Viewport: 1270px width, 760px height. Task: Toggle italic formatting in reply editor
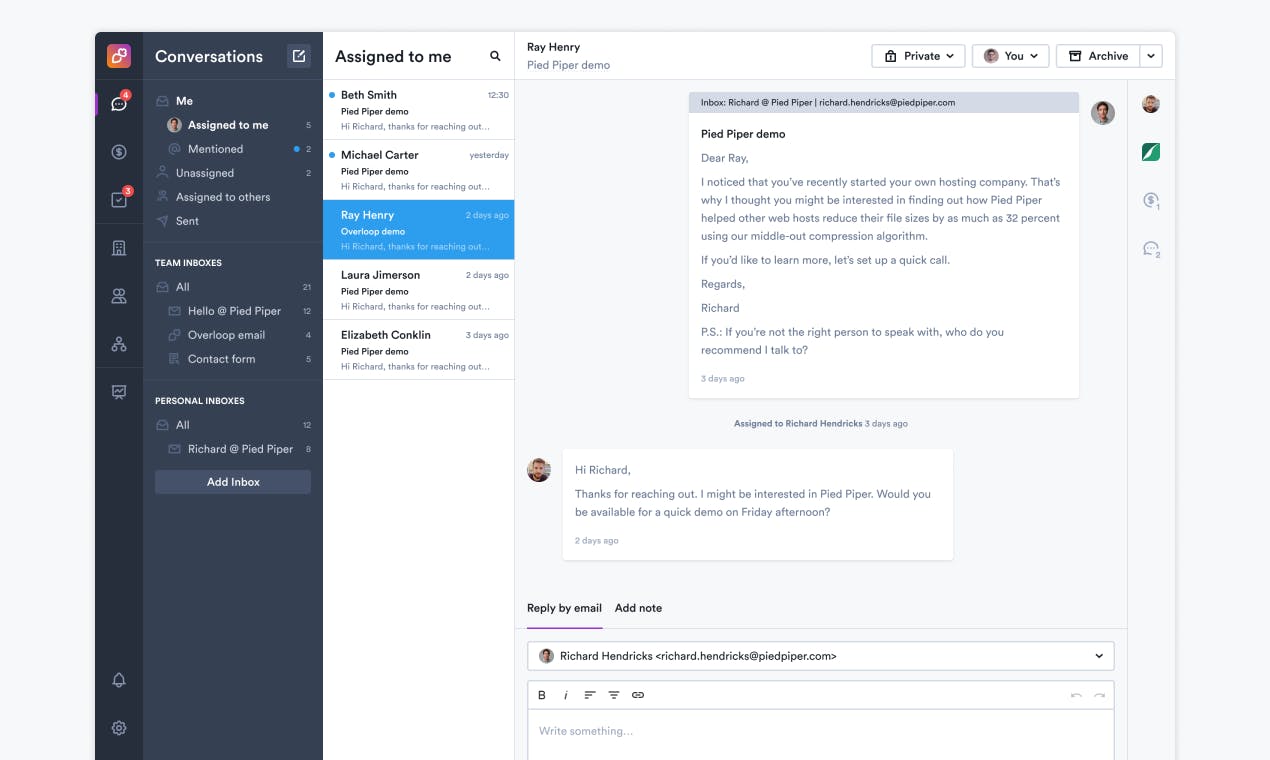click(x=566, y=695)
